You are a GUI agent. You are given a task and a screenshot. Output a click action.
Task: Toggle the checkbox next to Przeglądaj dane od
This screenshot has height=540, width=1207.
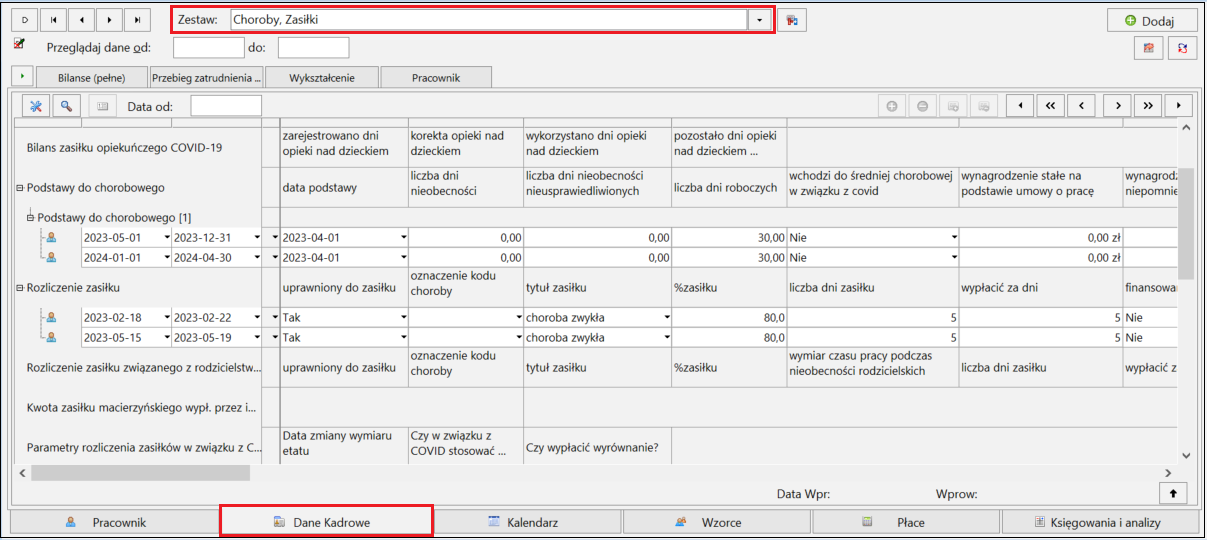19,44
